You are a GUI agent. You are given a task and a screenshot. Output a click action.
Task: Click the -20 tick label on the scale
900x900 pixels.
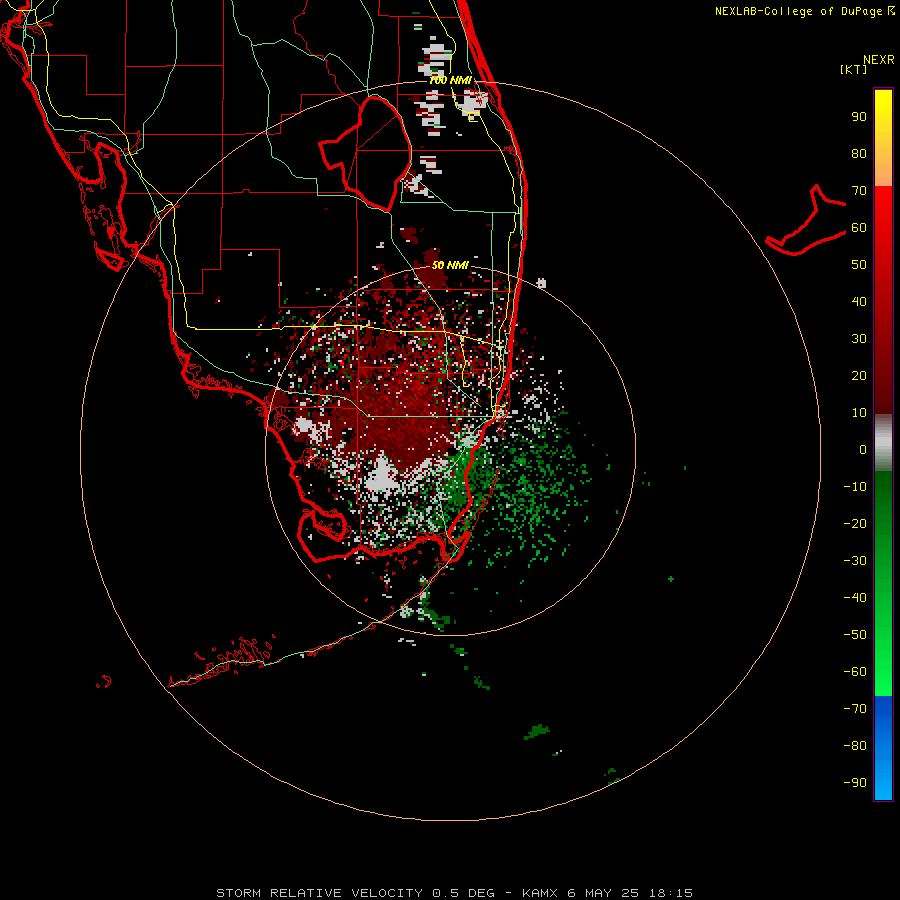click(855, 524)
